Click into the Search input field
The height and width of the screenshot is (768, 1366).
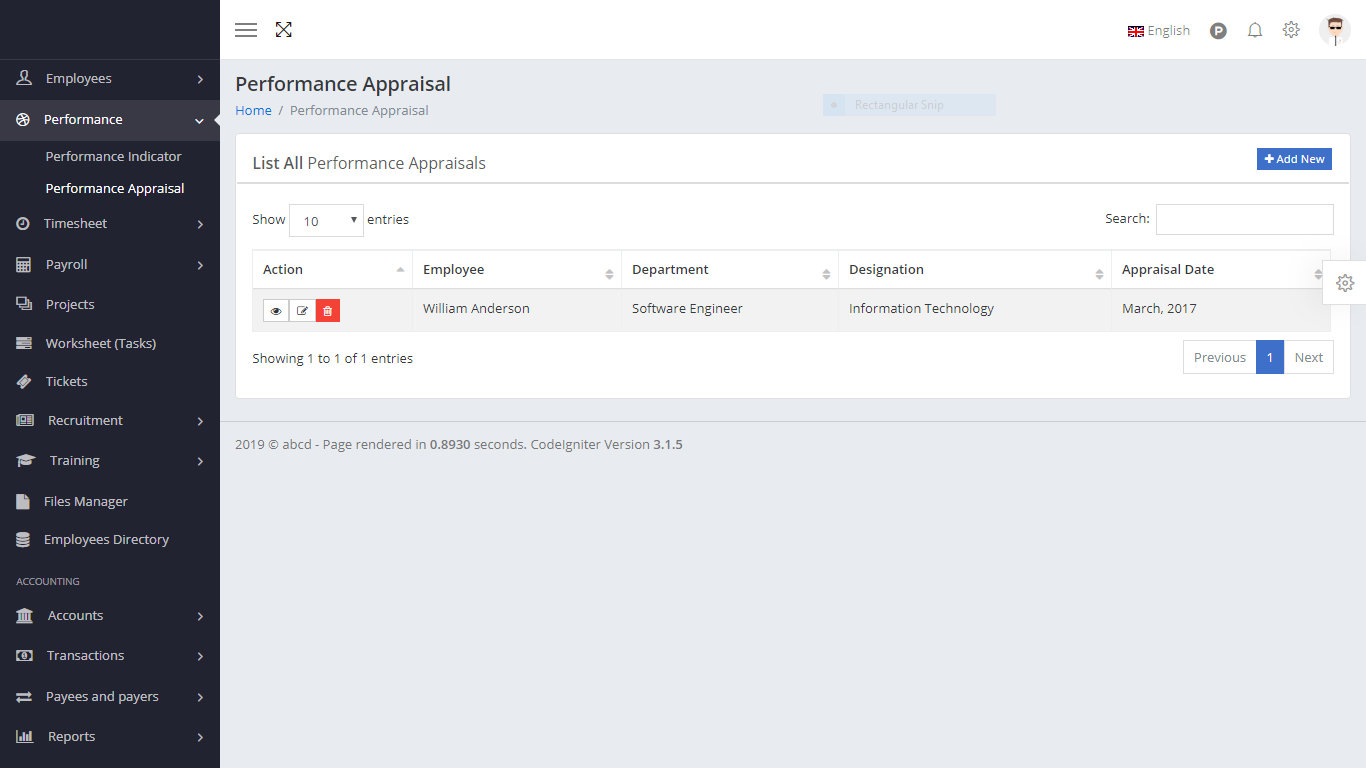point(1244,220)
